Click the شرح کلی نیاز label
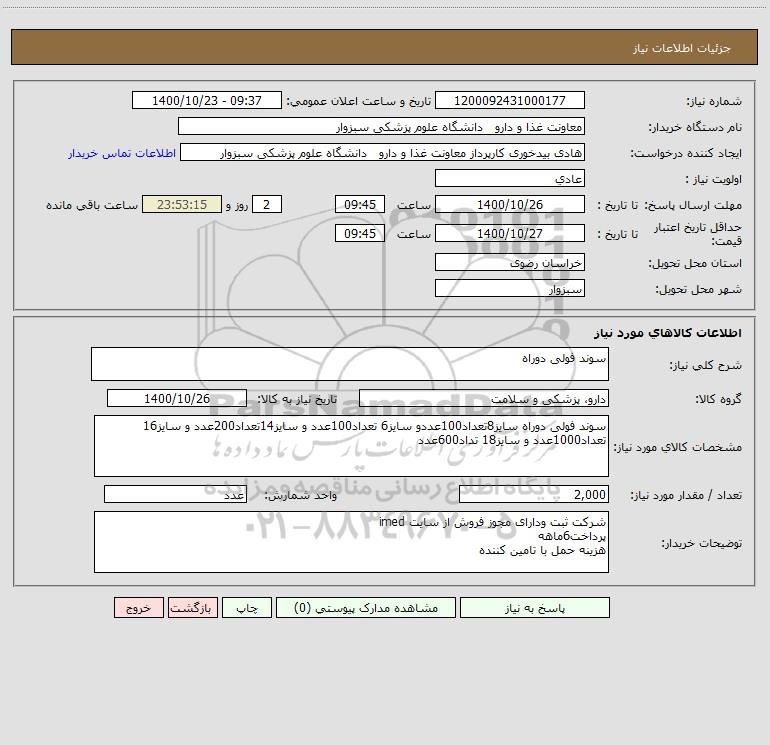This screenshot has height=745, width=770. click(706, 365)
